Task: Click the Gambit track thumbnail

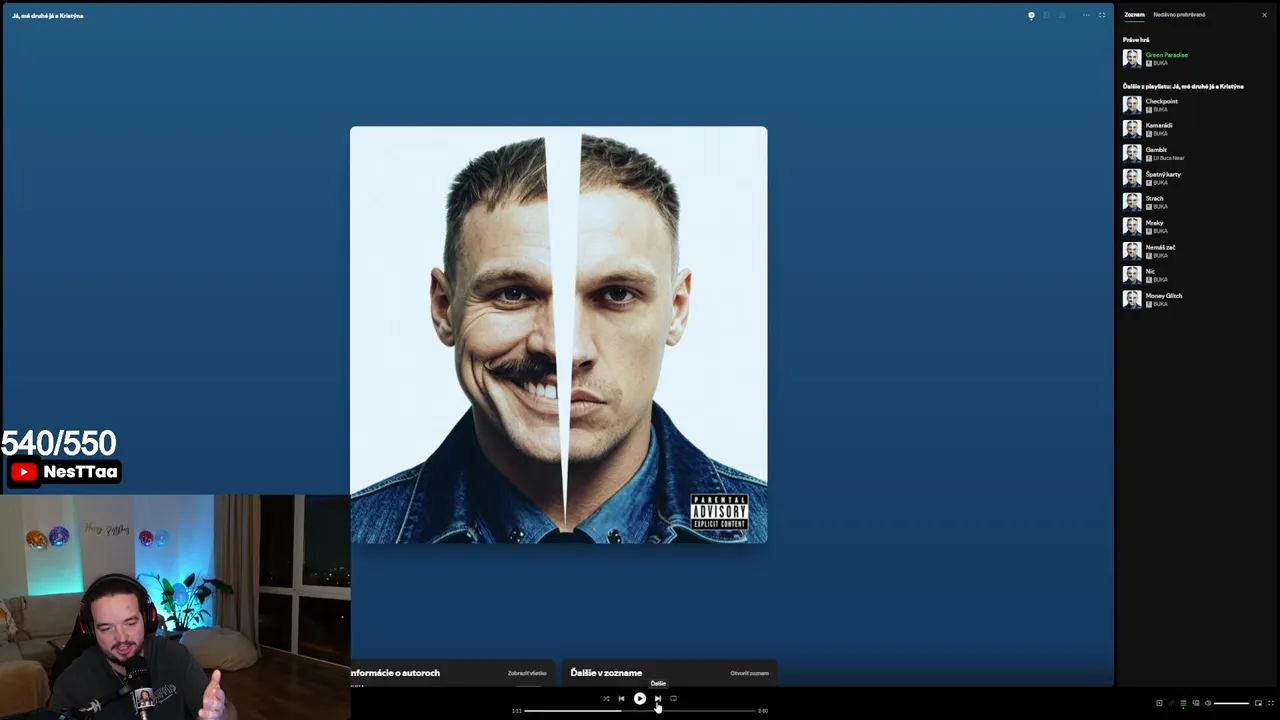Action: coord(1132,154)
